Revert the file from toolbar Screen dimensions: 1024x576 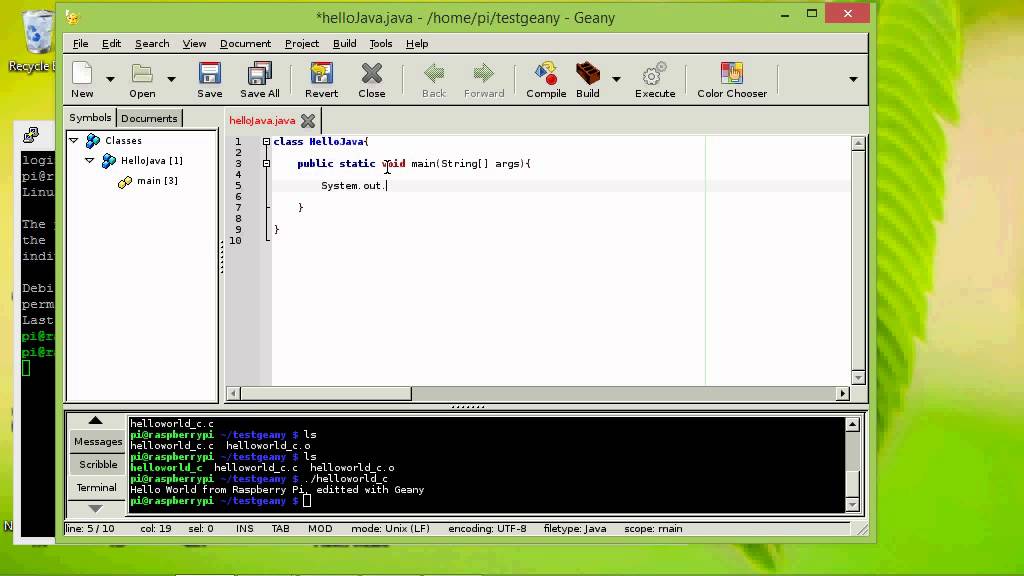[321, 80]
